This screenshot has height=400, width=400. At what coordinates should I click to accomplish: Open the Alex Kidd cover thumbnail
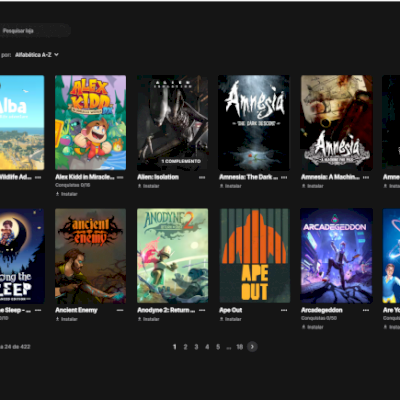[x=91, y=123]
